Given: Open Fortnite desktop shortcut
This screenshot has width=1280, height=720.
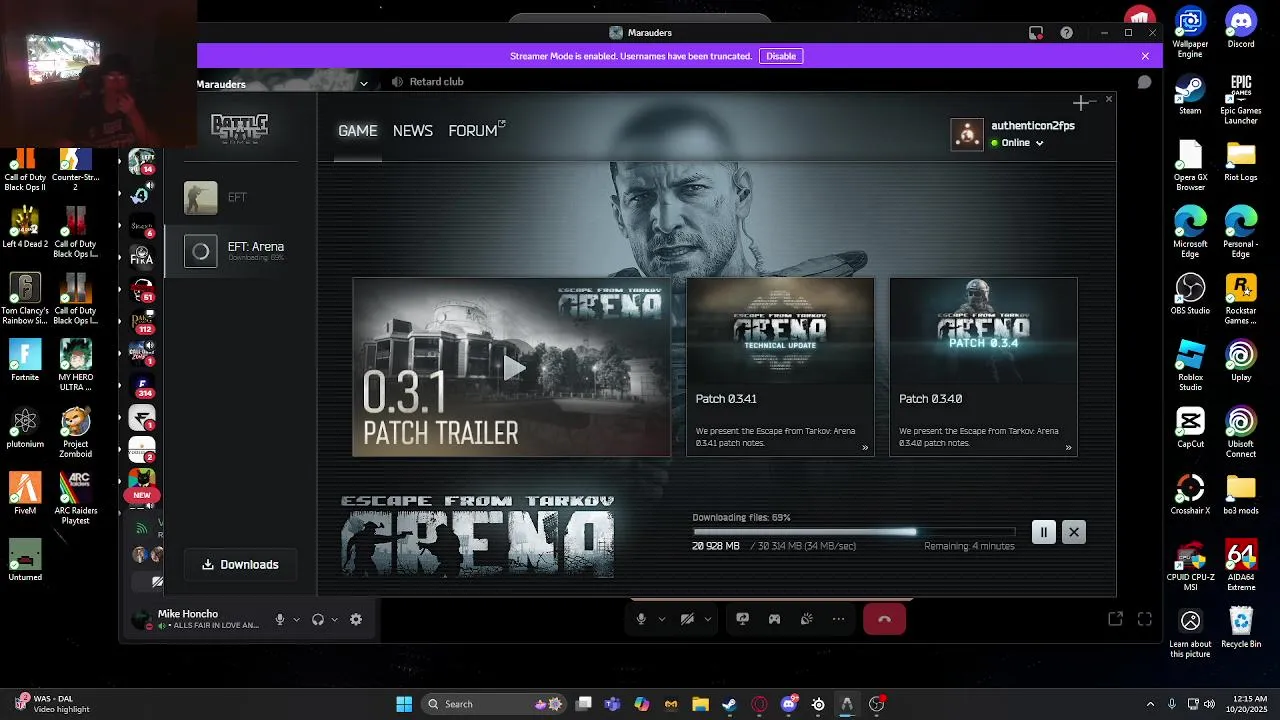Looking at the screenshot, I should [25, 361].
